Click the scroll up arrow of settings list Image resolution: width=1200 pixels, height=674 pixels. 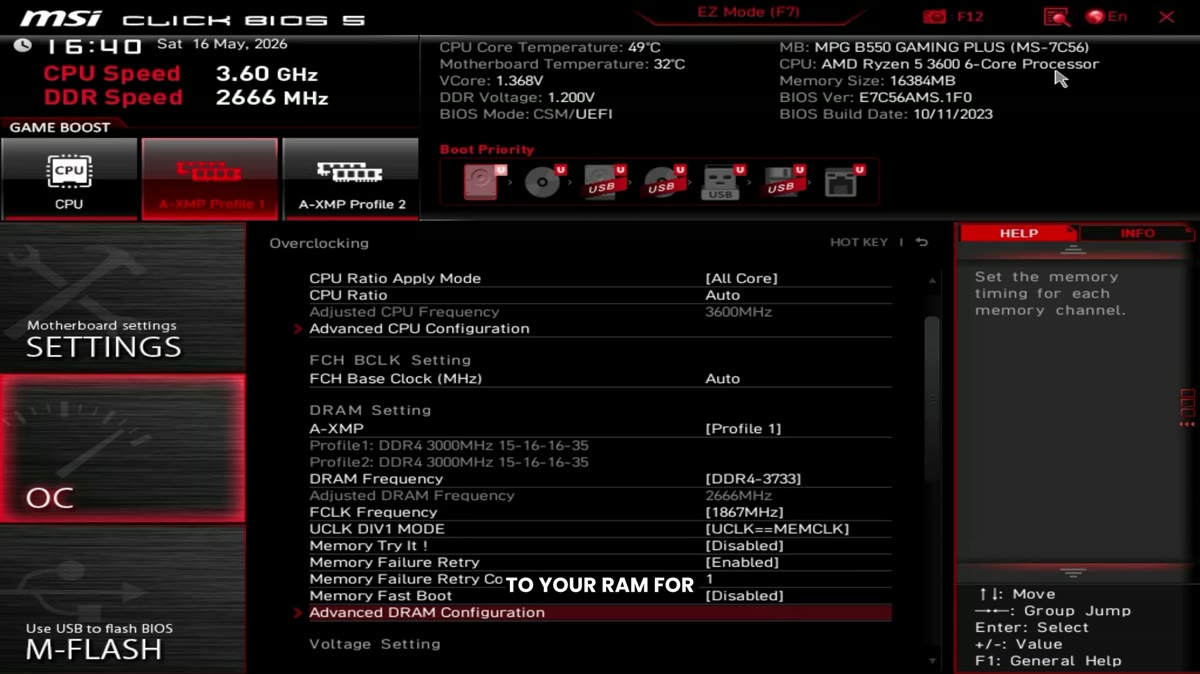932,282
